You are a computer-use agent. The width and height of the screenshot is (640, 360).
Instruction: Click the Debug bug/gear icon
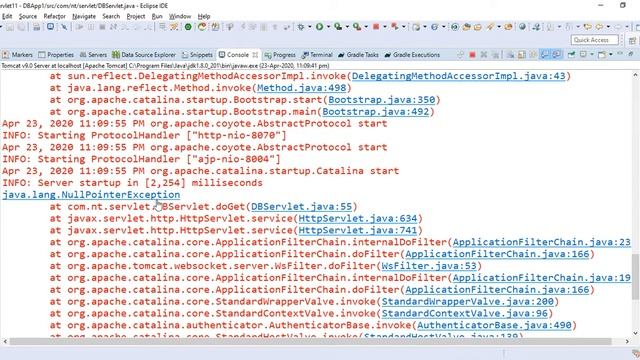[301, 27]
